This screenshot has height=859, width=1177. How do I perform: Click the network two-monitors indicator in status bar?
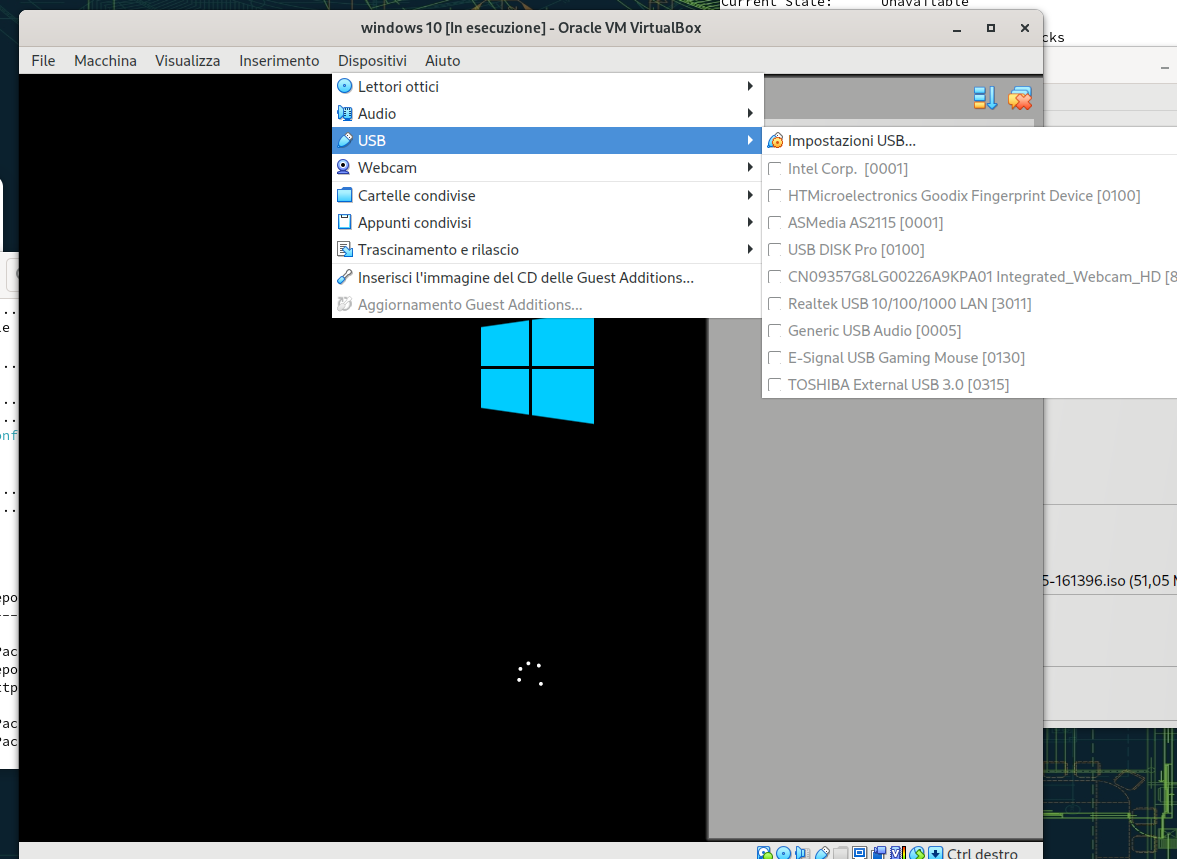point(879,853)
